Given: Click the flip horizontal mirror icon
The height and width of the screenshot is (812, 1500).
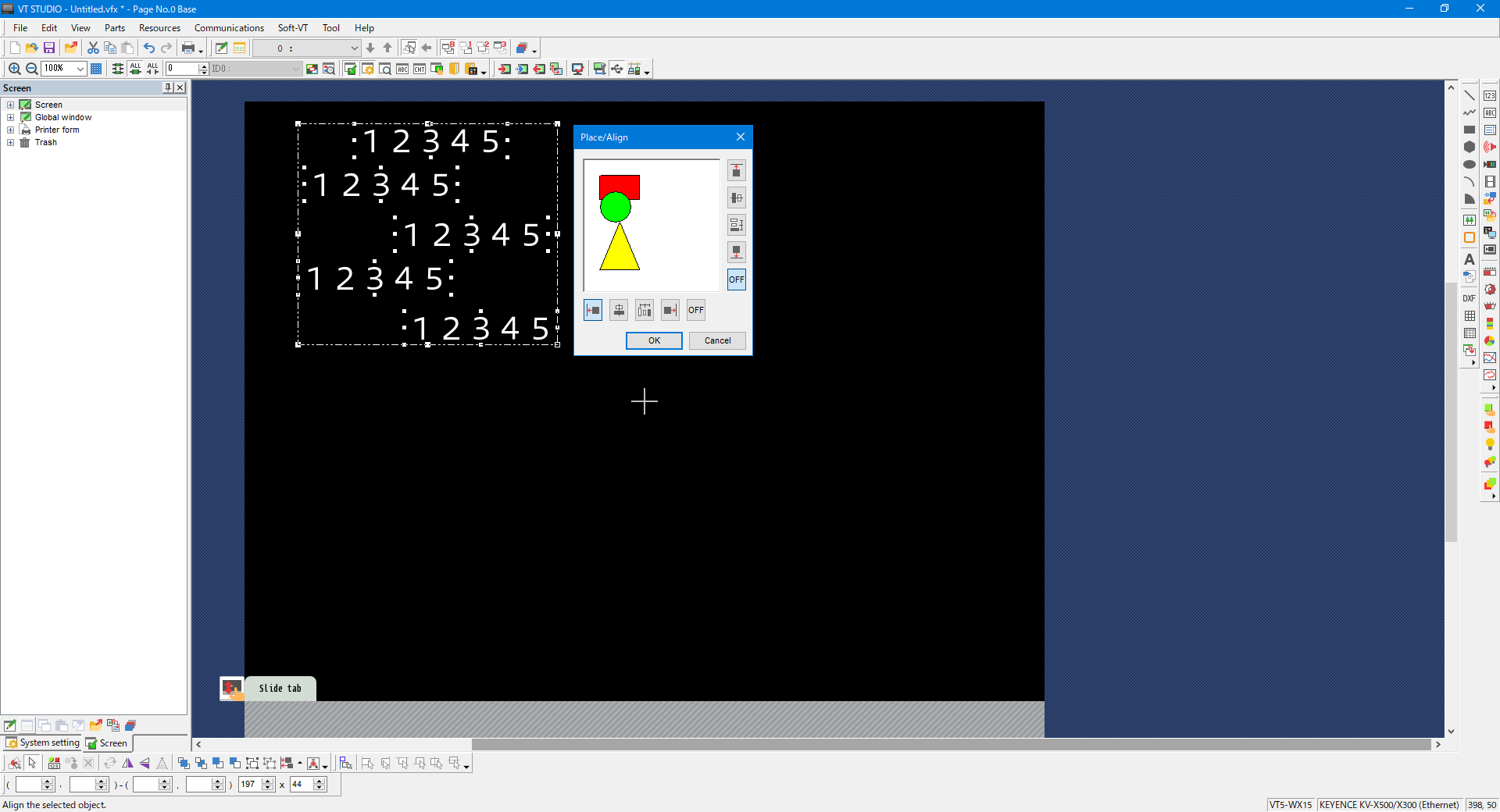Looking at the screenshot, I should click(x=127, y=764).
